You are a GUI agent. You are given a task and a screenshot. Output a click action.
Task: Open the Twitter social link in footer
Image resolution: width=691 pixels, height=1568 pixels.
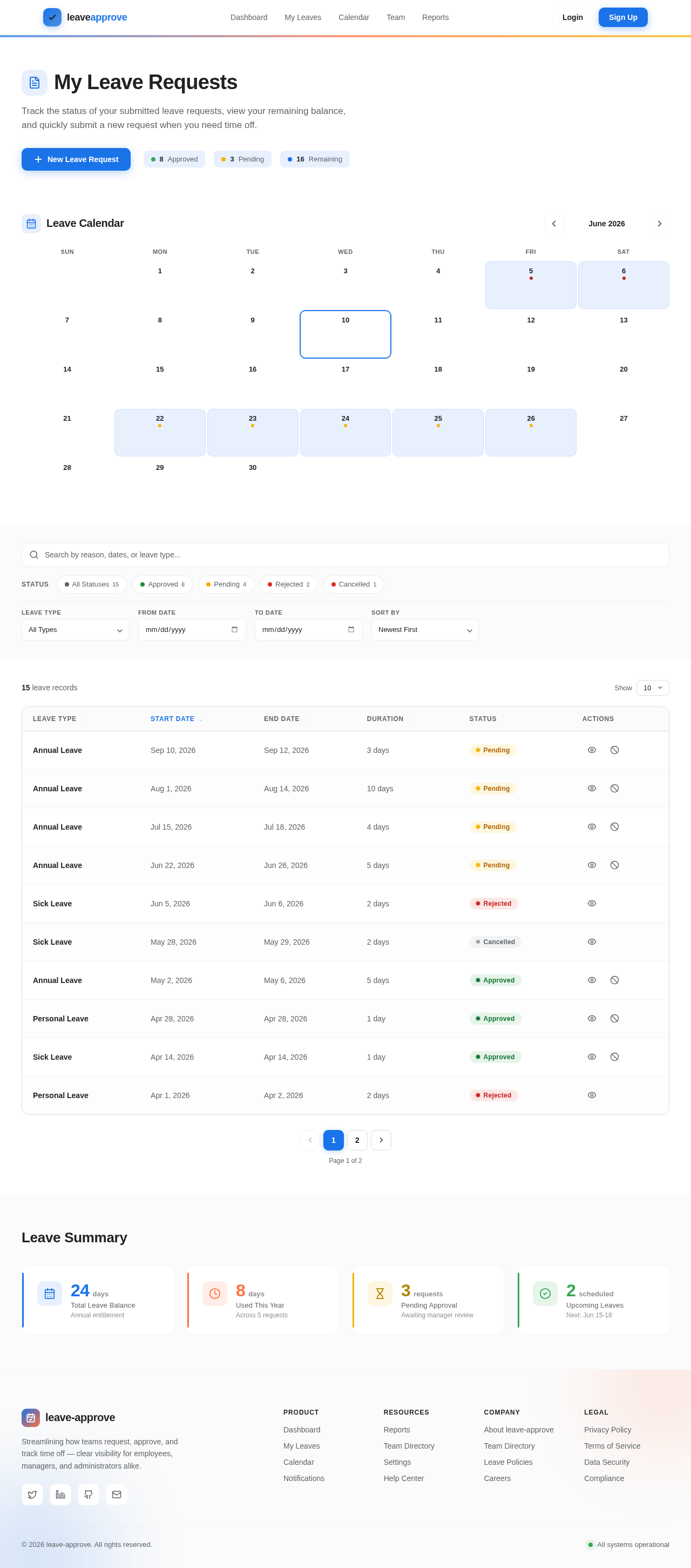click(32, 1495)
